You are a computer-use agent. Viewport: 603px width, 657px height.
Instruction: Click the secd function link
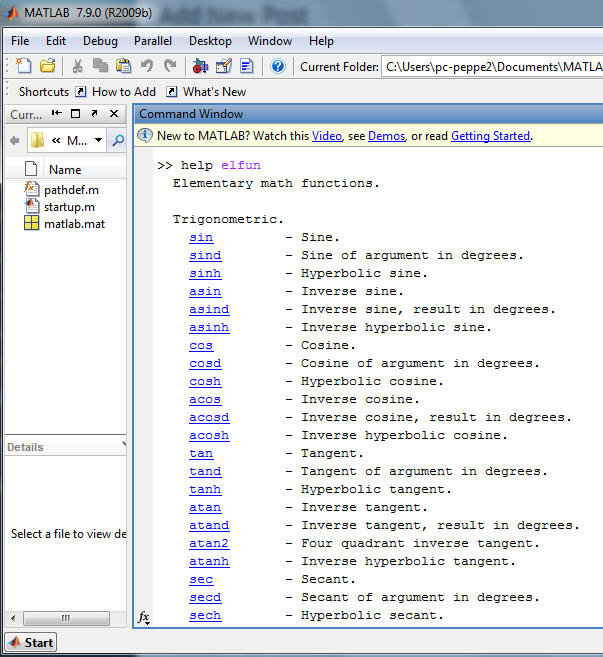[205, 598]
